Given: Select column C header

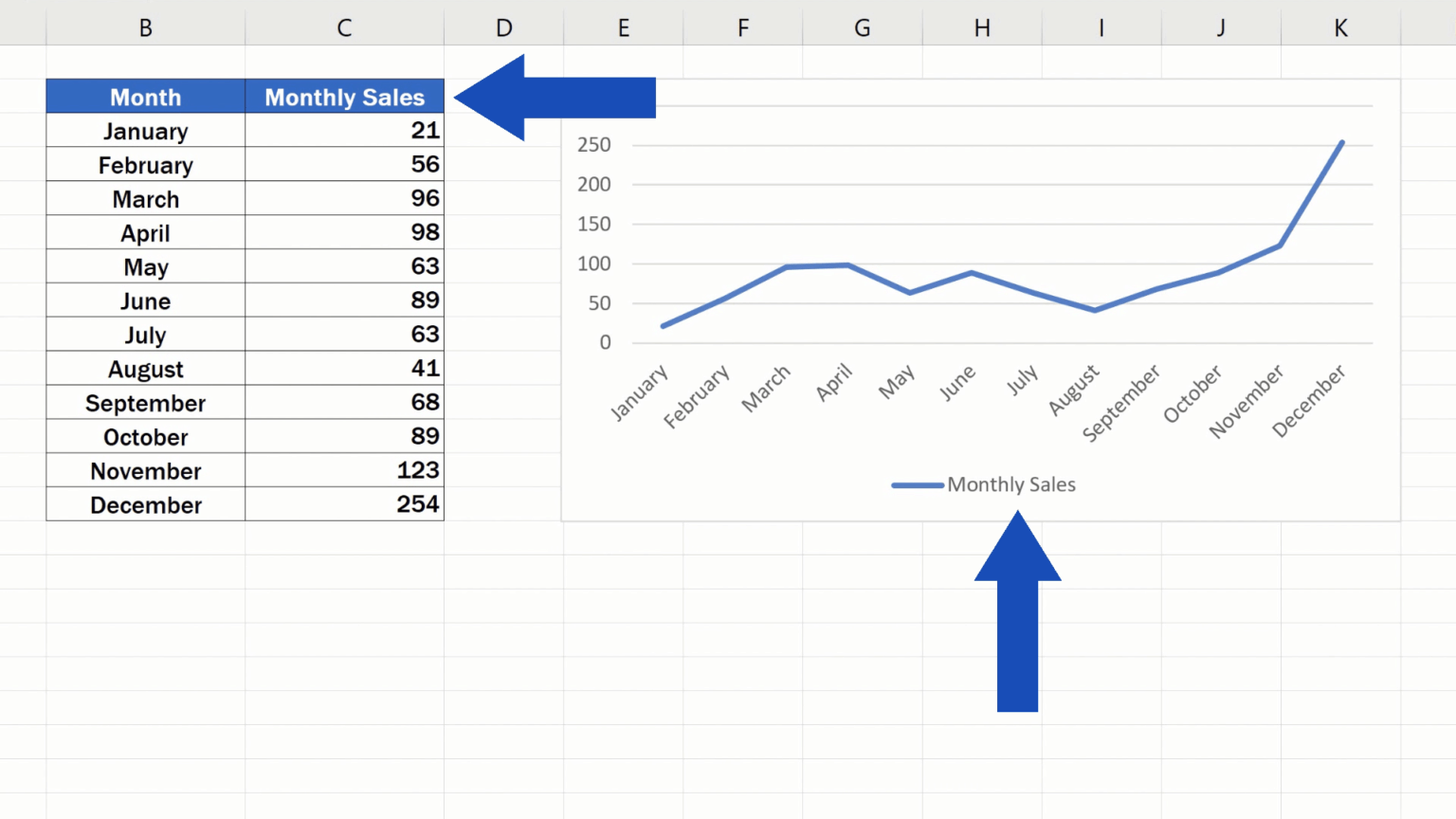Looking at the screenshot, I should pos(344,27).
